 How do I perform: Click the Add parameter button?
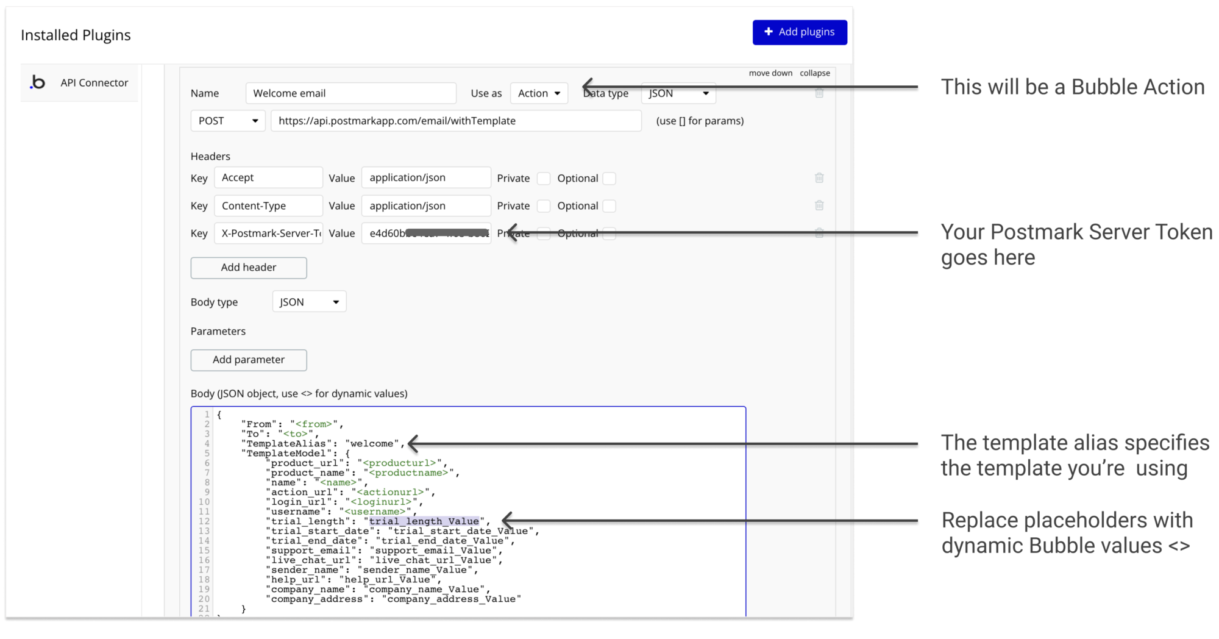click(x=248, y=359)
